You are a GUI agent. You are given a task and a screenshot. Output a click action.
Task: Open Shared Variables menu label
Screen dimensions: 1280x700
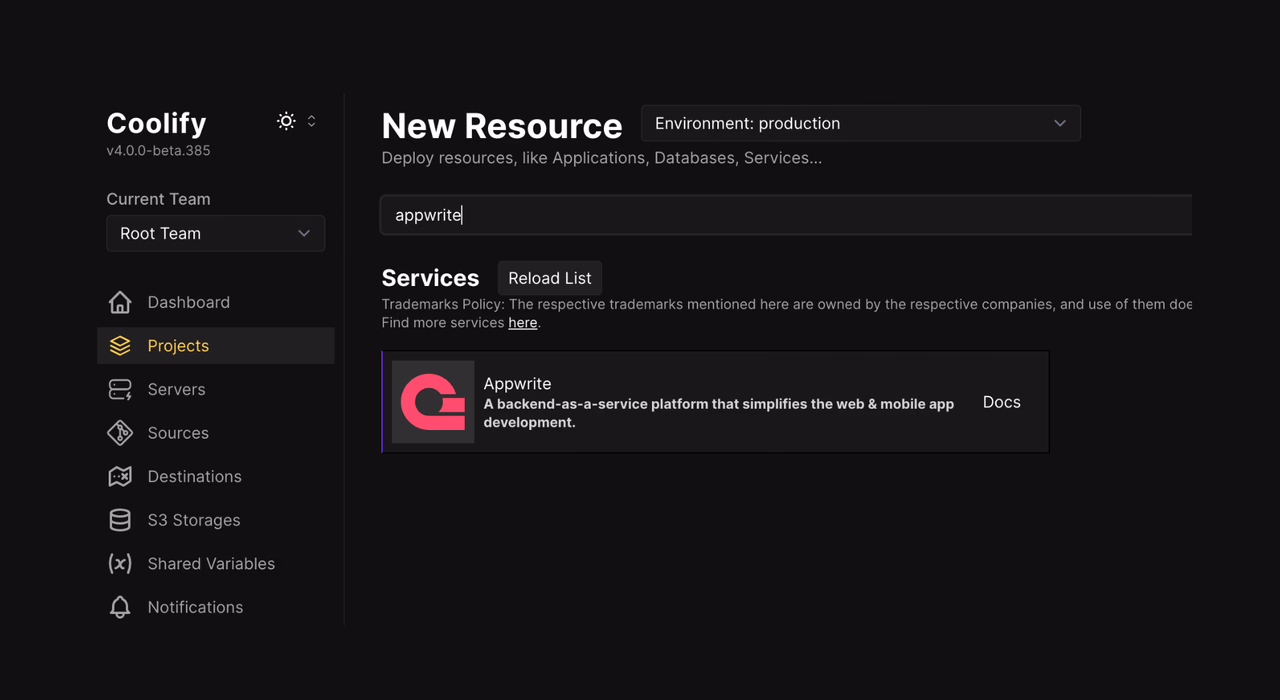[211, 564]
